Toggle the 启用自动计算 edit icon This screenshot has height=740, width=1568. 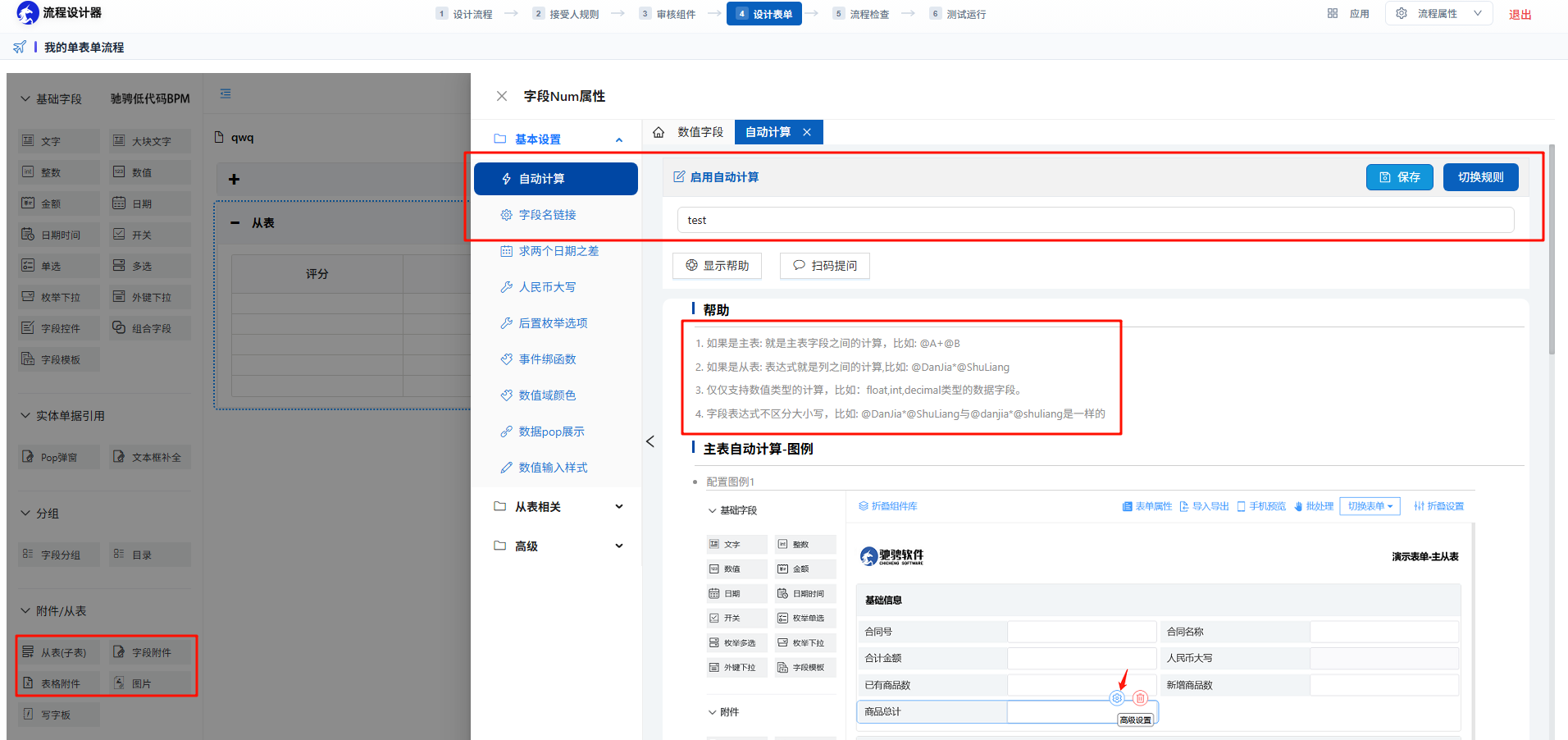(x=679, y=176)
